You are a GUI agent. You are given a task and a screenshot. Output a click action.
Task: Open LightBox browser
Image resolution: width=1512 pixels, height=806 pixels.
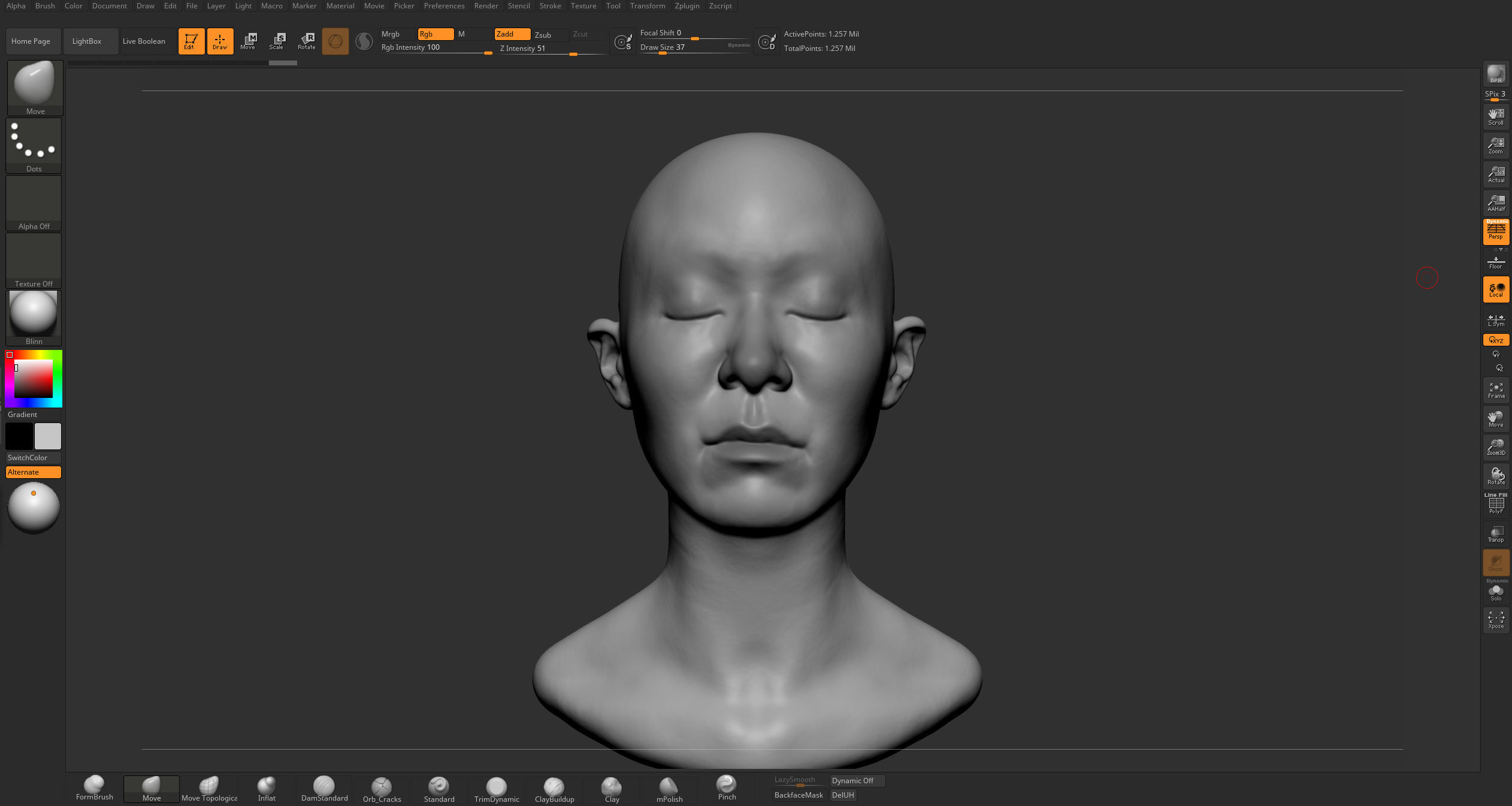tap(90, 41)
